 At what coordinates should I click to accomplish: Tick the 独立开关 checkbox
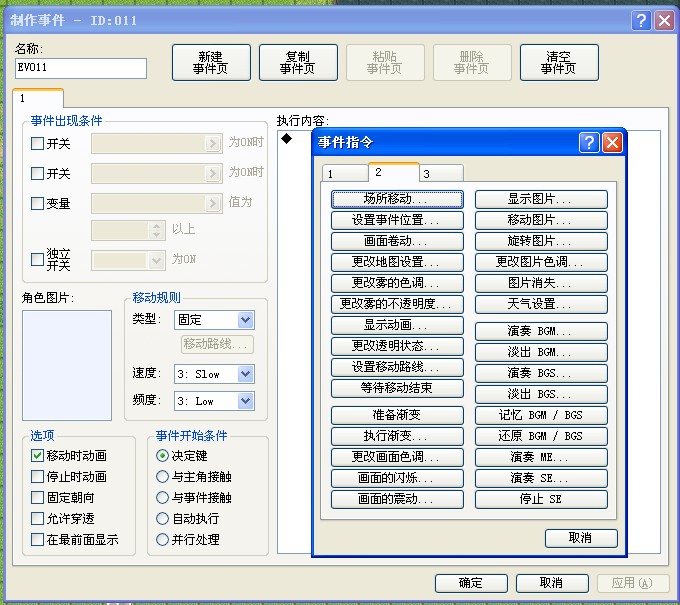pyautogui.click(x=38, y=259)
